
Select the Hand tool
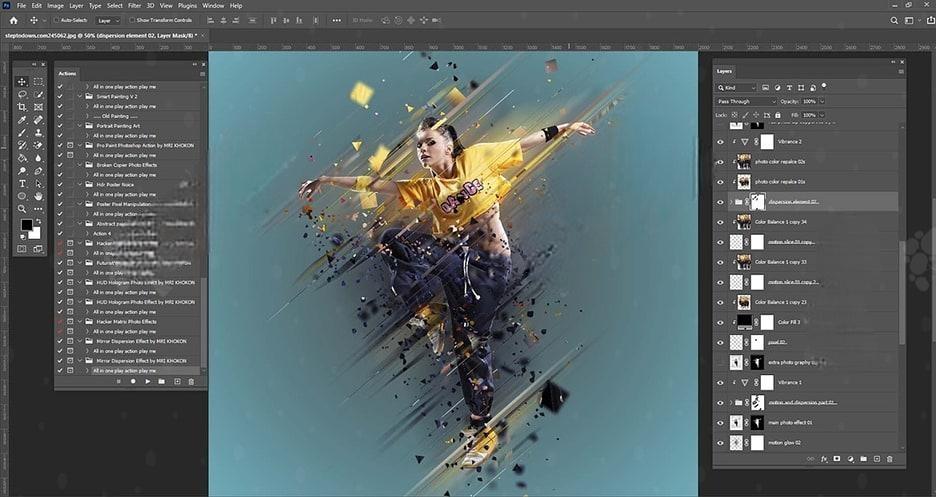tap(38, 196)
